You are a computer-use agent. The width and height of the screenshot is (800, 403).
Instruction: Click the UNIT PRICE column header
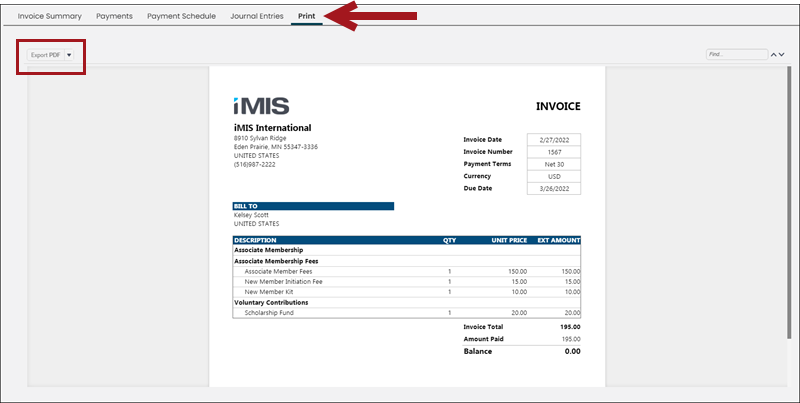(x=509, y=240)
